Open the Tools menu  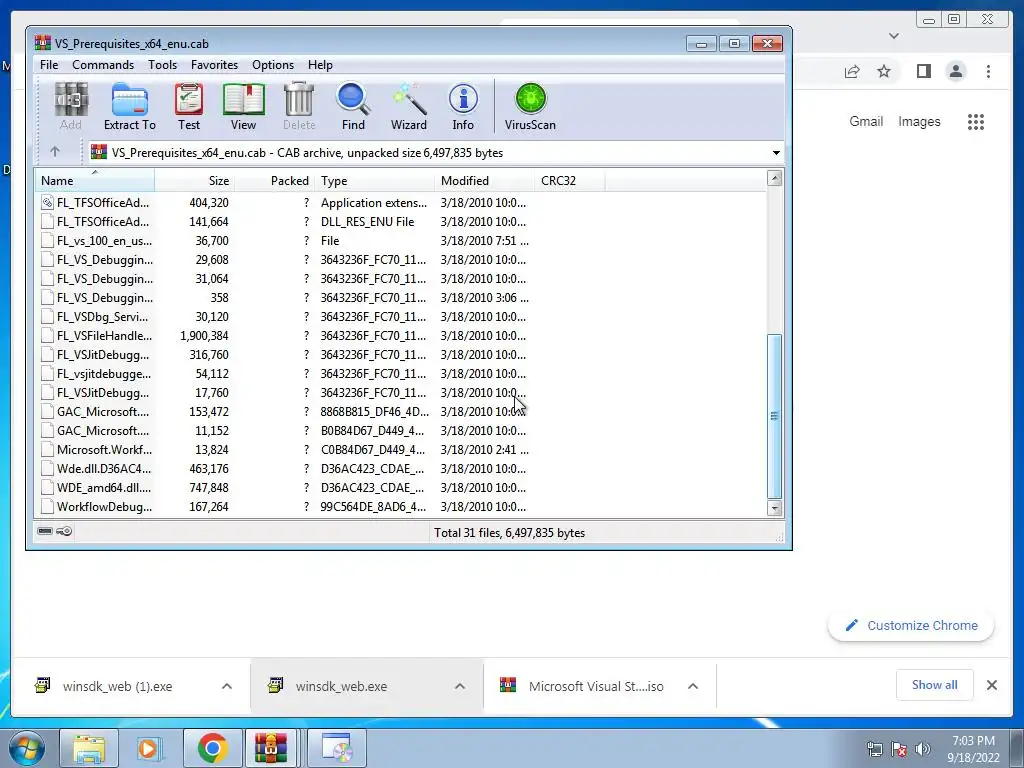[163, 65]
